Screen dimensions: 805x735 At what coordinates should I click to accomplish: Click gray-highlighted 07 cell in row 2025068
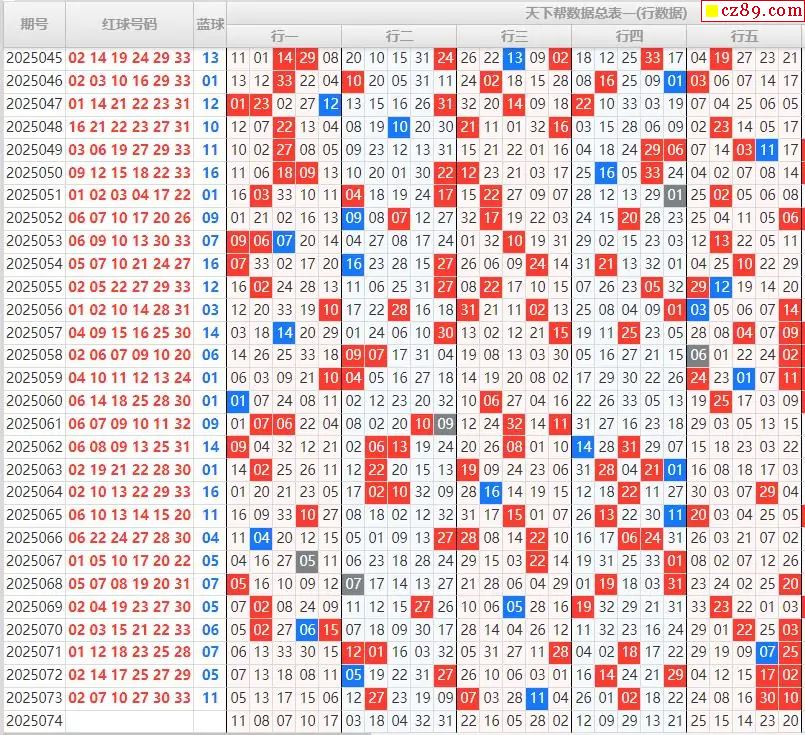click(353, 584)
